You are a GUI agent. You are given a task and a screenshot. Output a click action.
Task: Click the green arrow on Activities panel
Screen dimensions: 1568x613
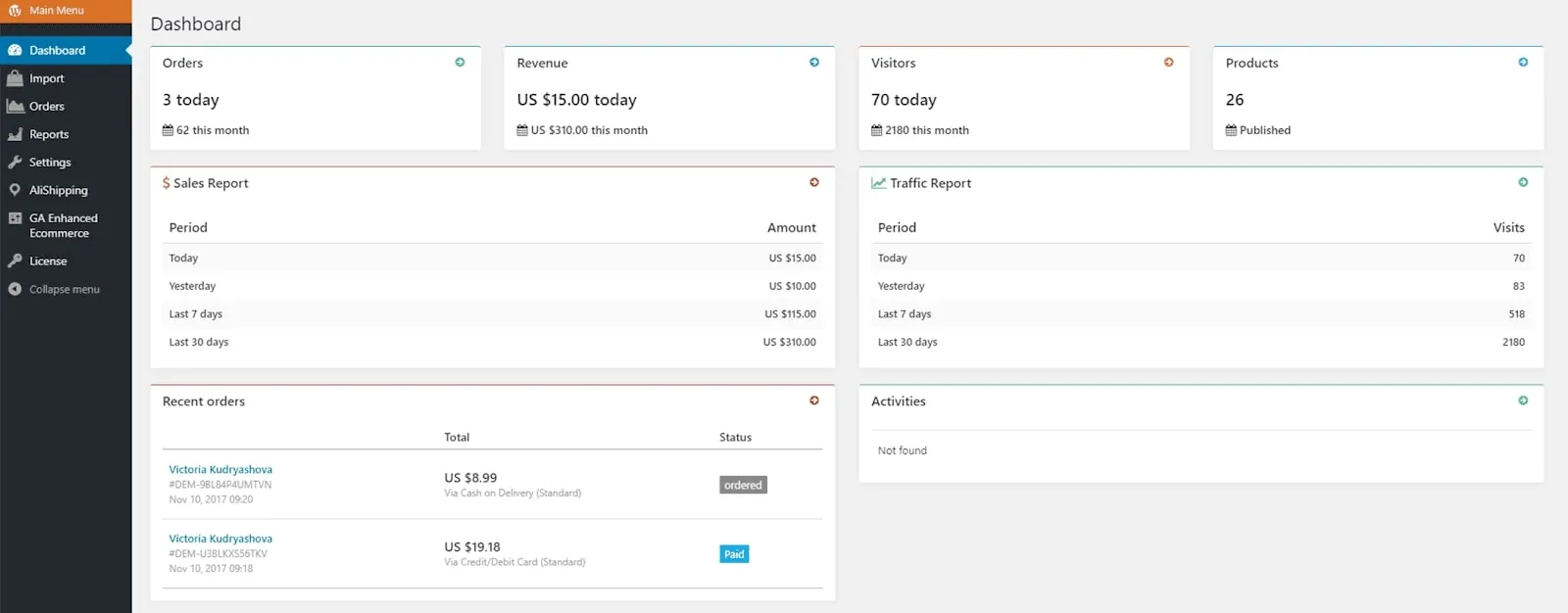(1523, 401)
